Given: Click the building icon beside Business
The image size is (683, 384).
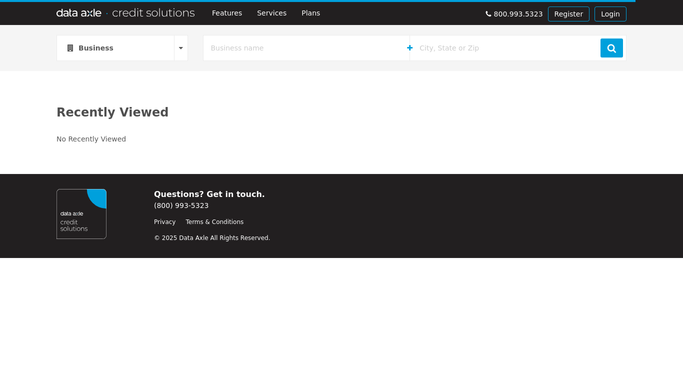Looking at the screenshot, I should tap(70, 48).
